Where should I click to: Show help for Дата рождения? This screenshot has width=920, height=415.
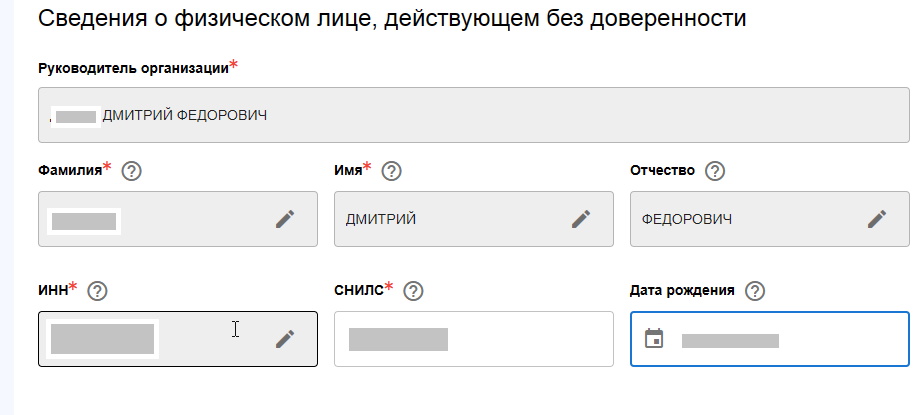(x=755, y=291)
